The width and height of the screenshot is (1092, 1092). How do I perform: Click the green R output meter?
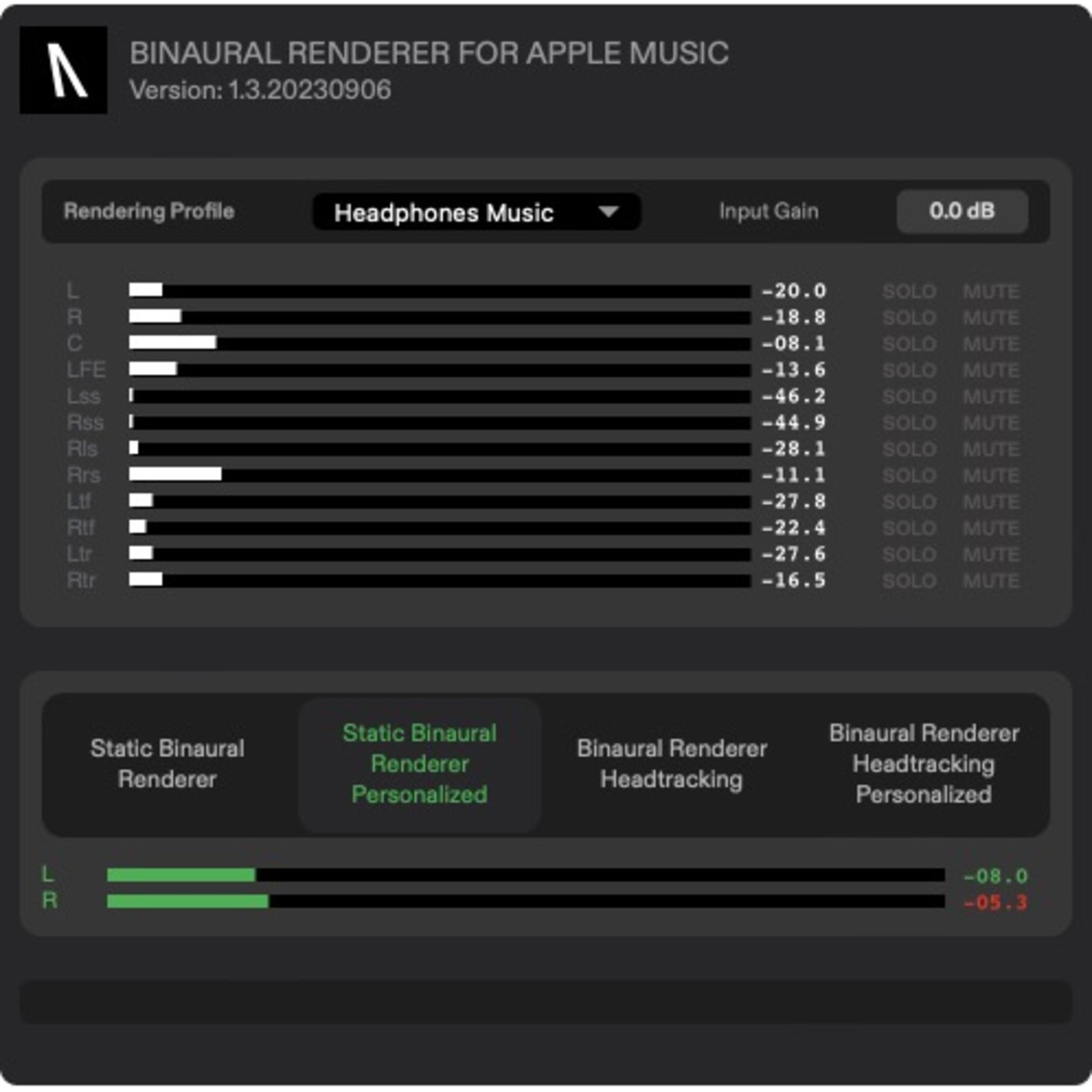pos(526,902)
